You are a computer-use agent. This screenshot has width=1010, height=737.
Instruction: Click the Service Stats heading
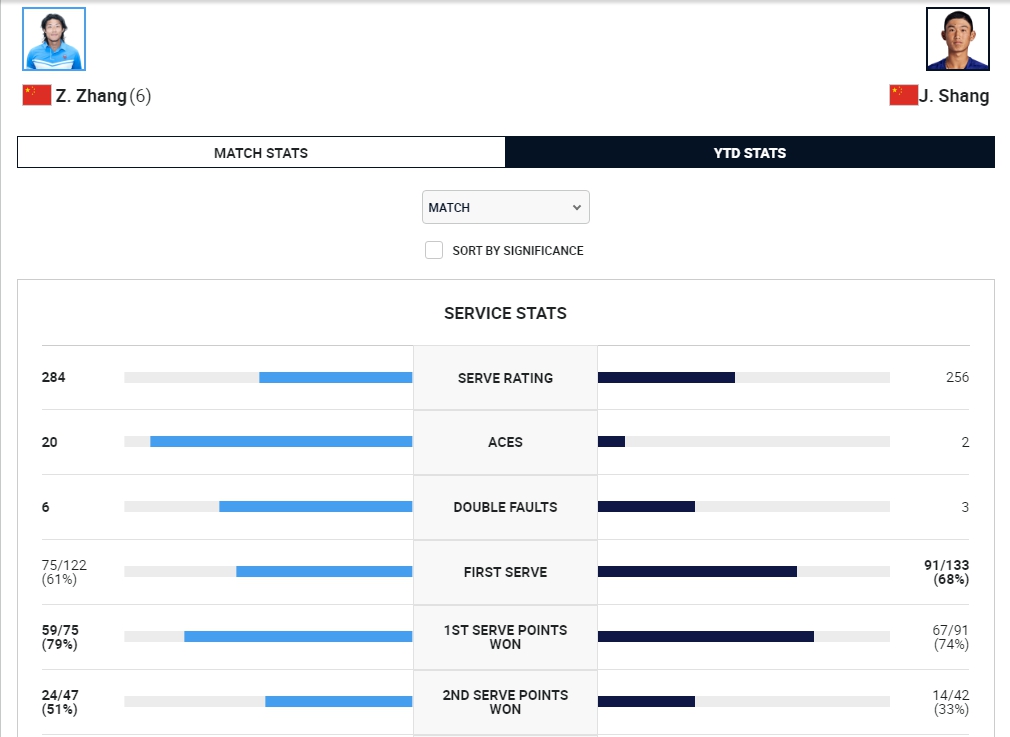[505, 314]
